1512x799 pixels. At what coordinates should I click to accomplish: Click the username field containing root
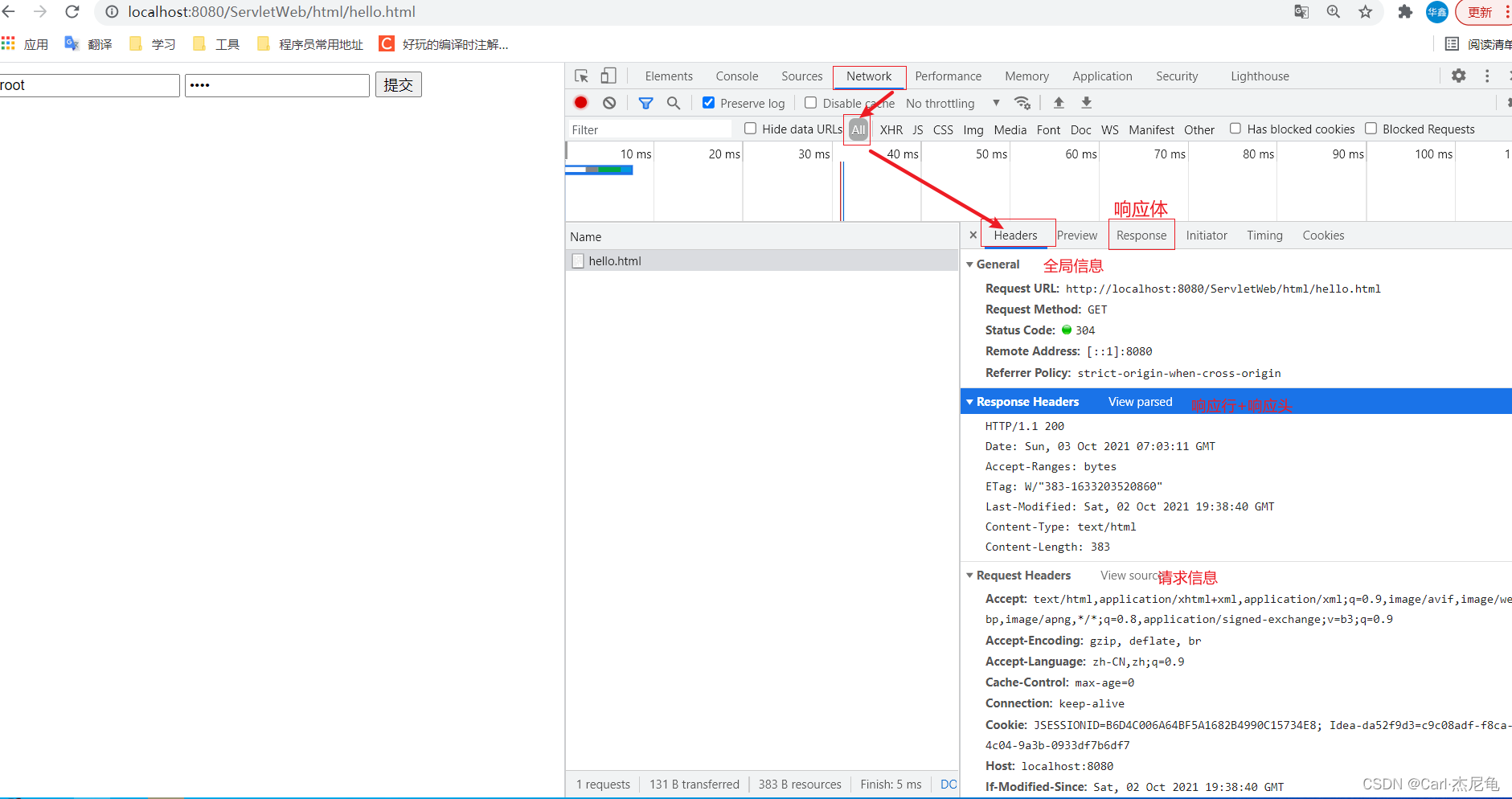click(x=89, y=85)
